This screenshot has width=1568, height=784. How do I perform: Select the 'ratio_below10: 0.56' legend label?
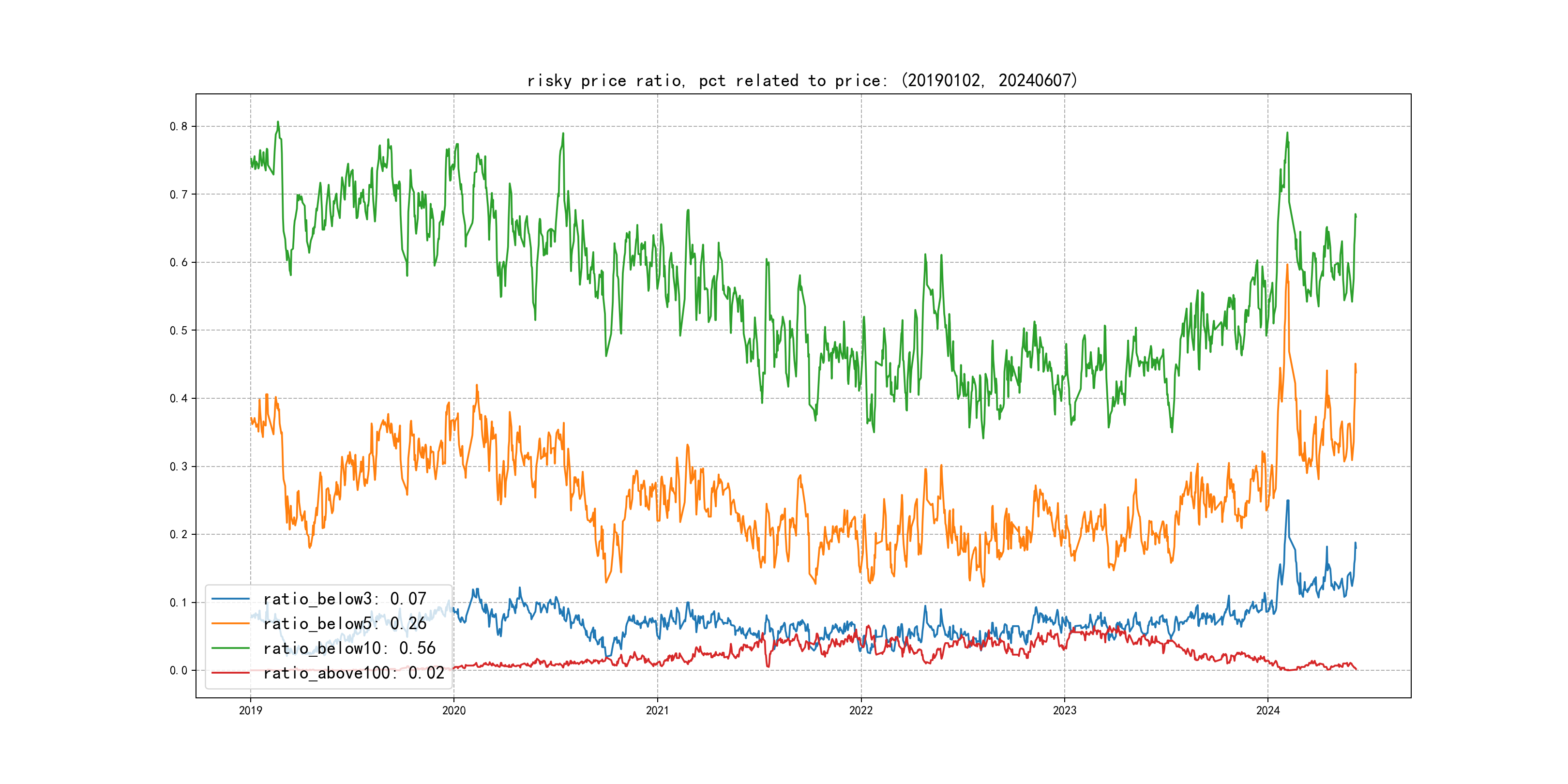(349, 648)
